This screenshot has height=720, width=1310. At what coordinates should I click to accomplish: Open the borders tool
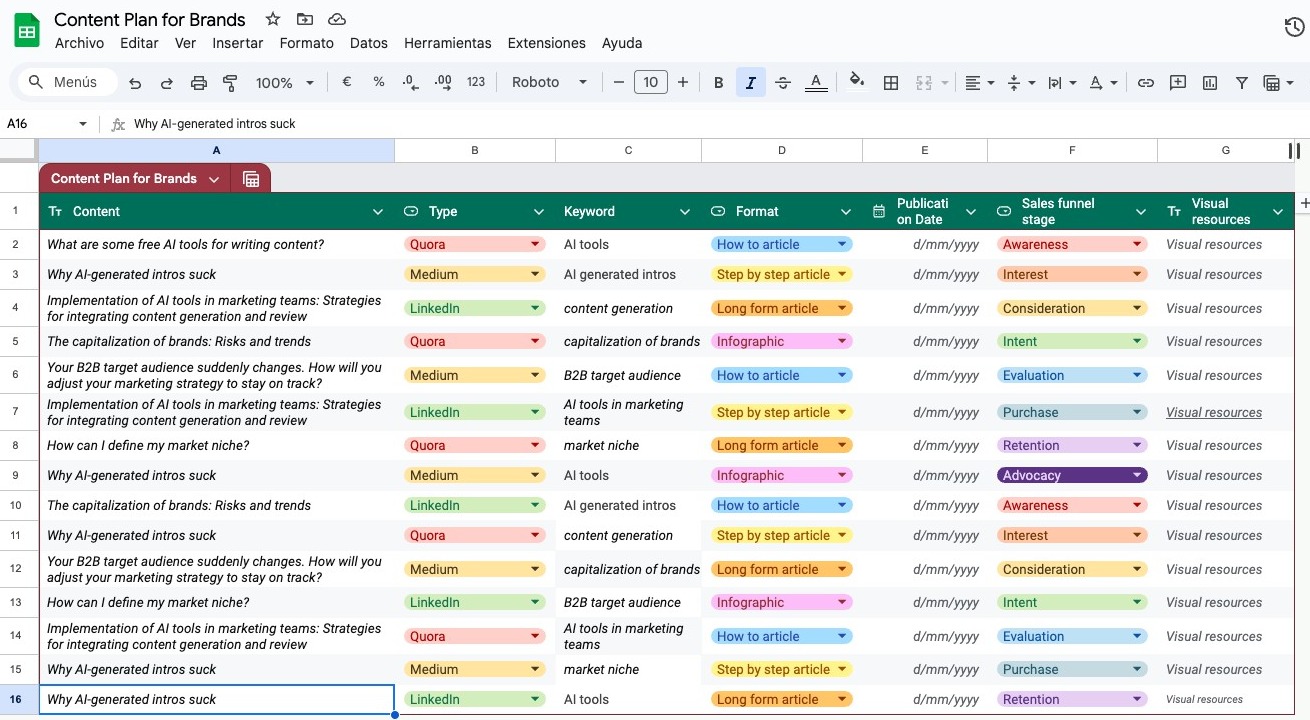pos(891,83)
